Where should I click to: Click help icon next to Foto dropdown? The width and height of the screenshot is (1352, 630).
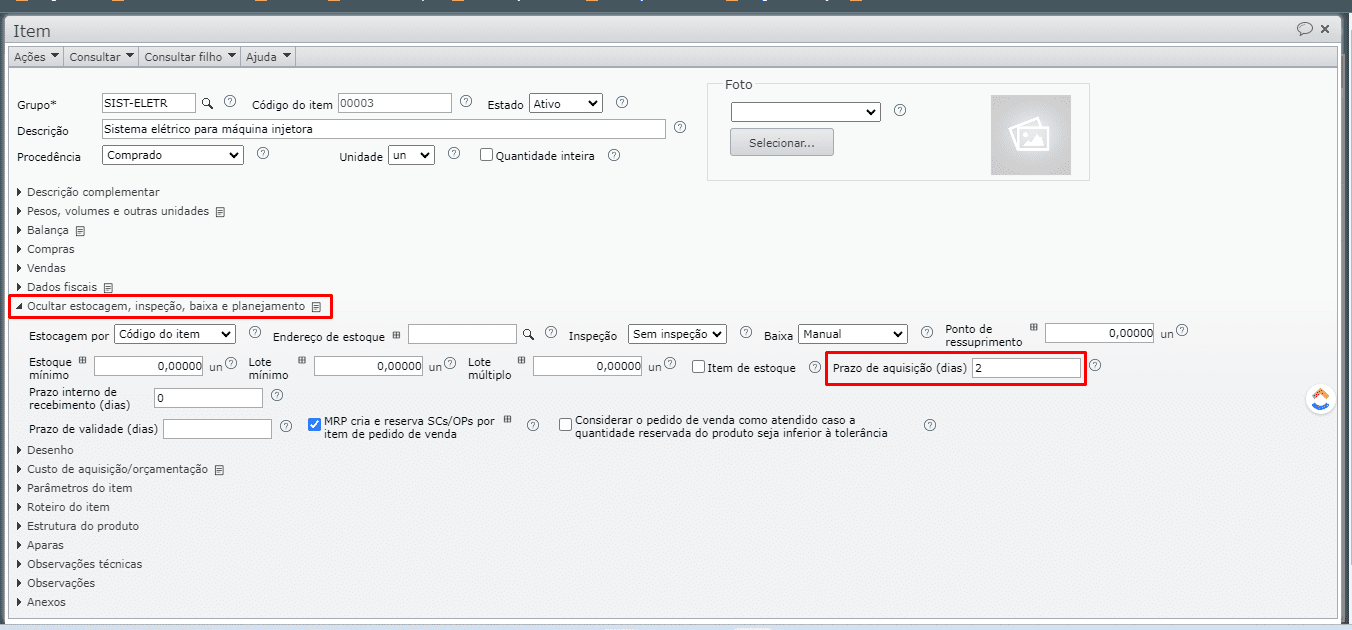[x=900, y=110]
